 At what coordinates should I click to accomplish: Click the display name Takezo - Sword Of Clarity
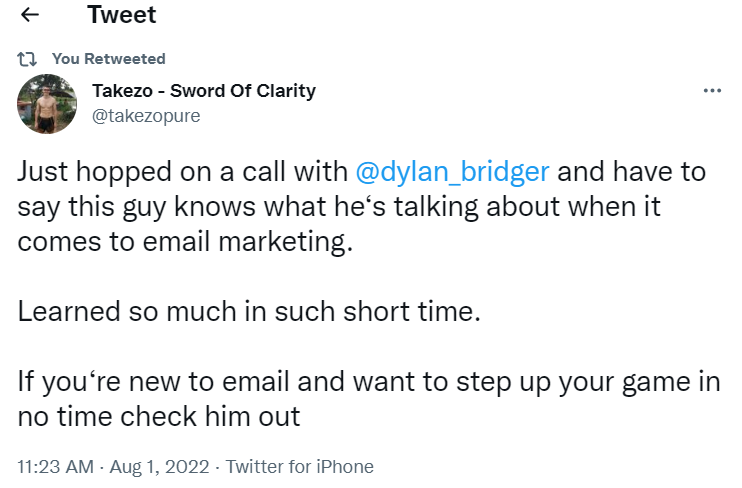coord(204,91)
